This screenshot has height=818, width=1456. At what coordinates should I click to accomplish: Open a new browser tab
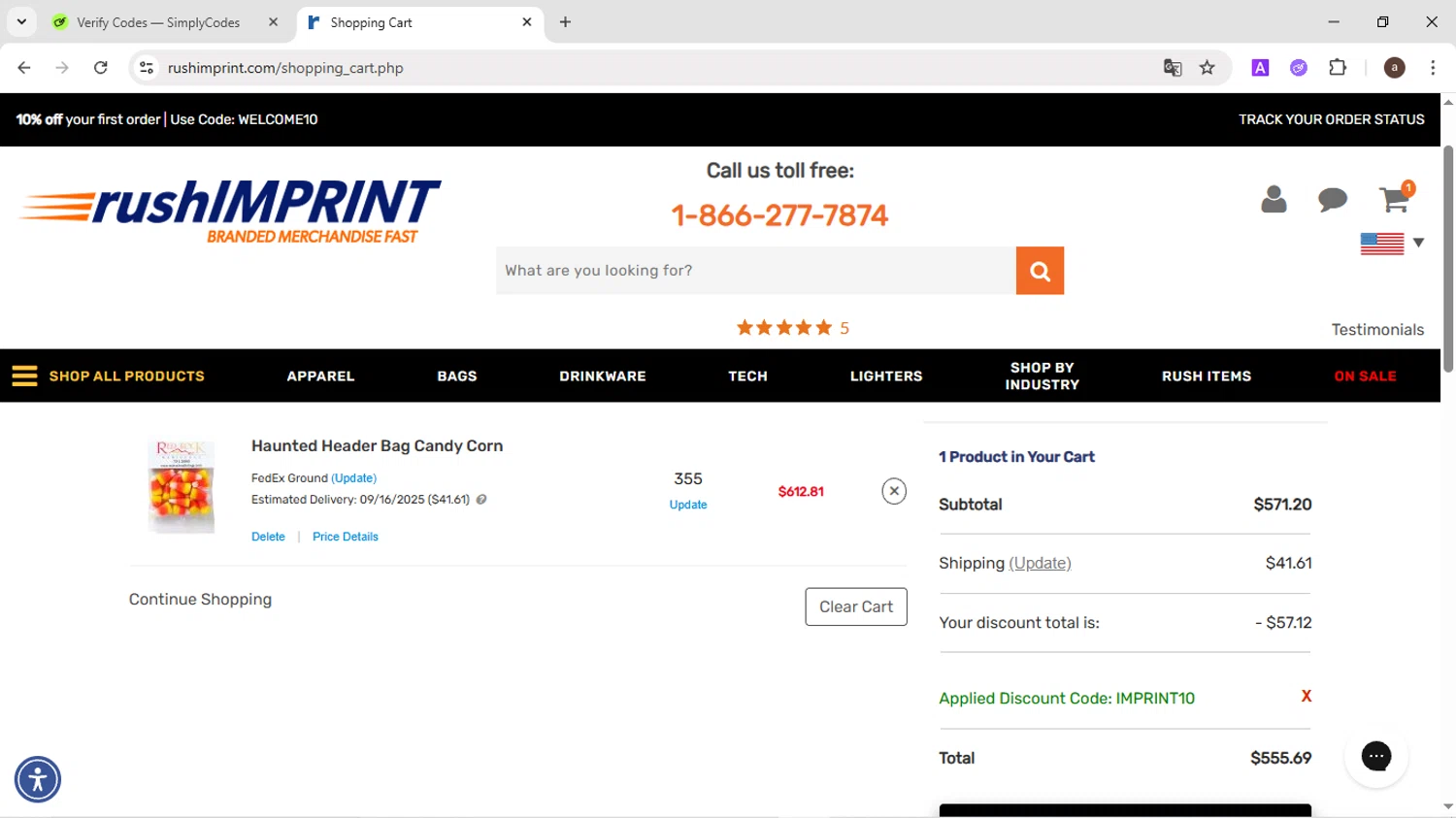click(x=565, y=22)
